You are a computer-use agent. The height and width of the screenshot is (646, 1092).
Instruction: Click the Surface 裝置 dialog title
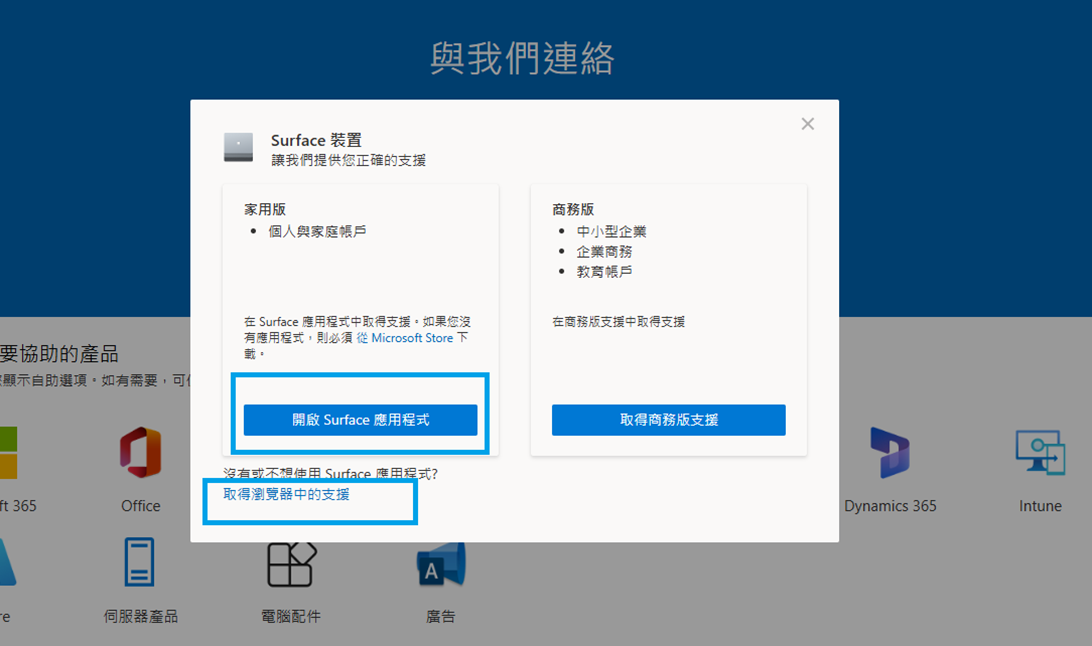coord(316,140)
